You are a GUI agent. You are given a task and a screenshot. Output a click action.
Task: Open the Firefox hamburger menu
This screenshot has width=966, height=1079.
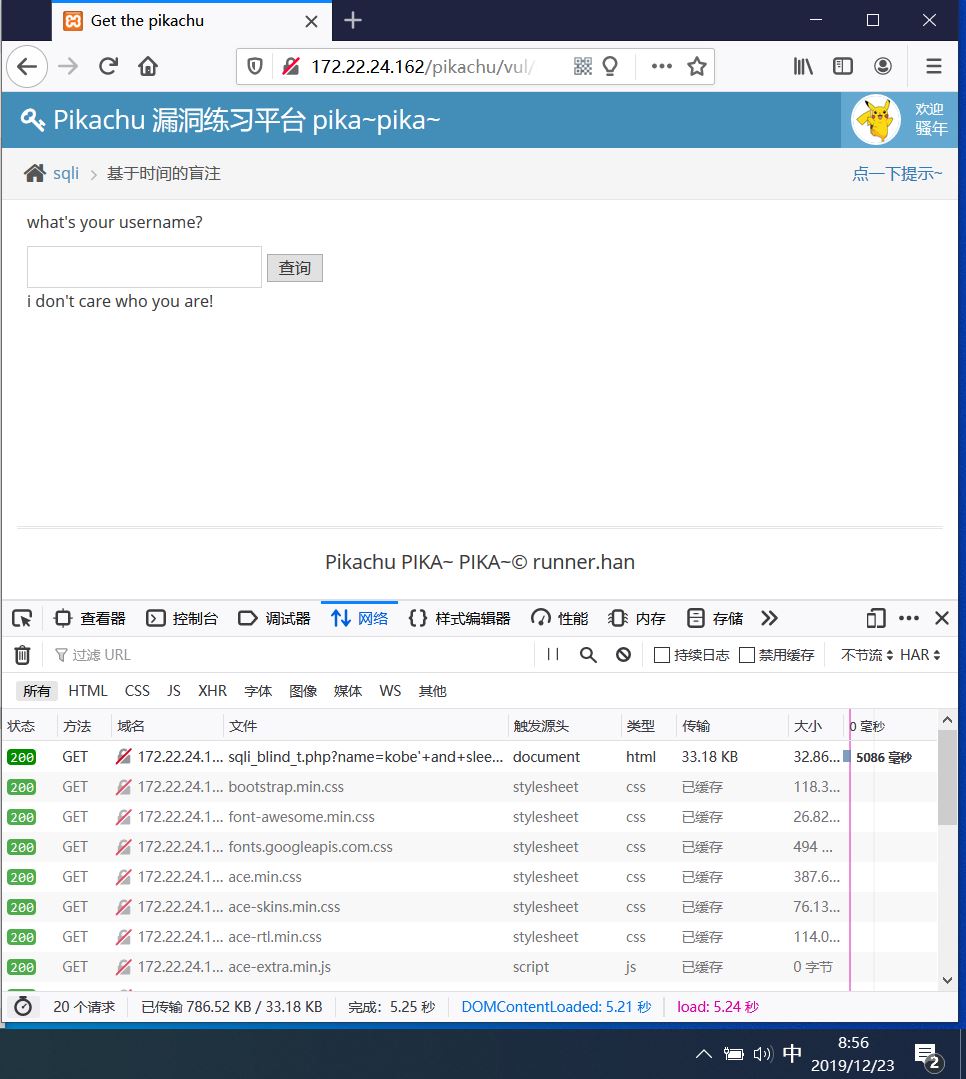[x=934, y=66]
